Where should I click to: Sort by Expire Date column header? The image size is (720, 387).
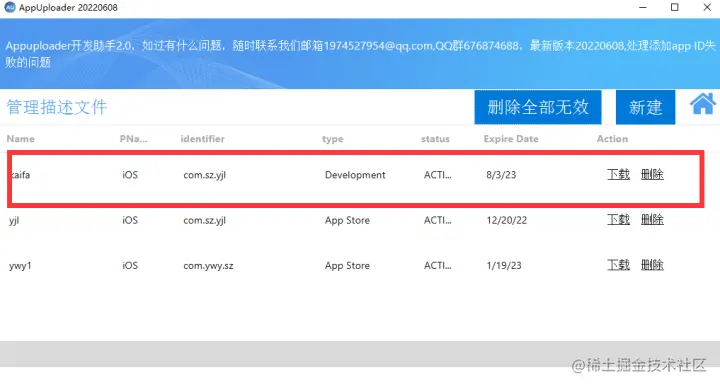coord(511,139)
